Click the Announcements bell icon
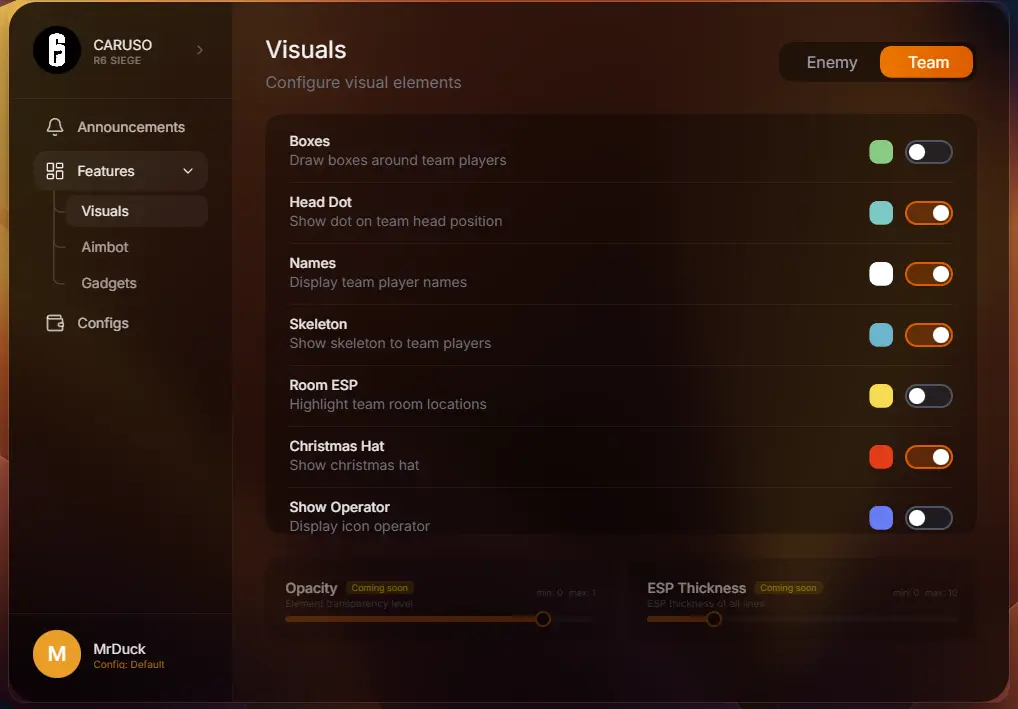Viewport: 1018px width, 709px height. 56,127
